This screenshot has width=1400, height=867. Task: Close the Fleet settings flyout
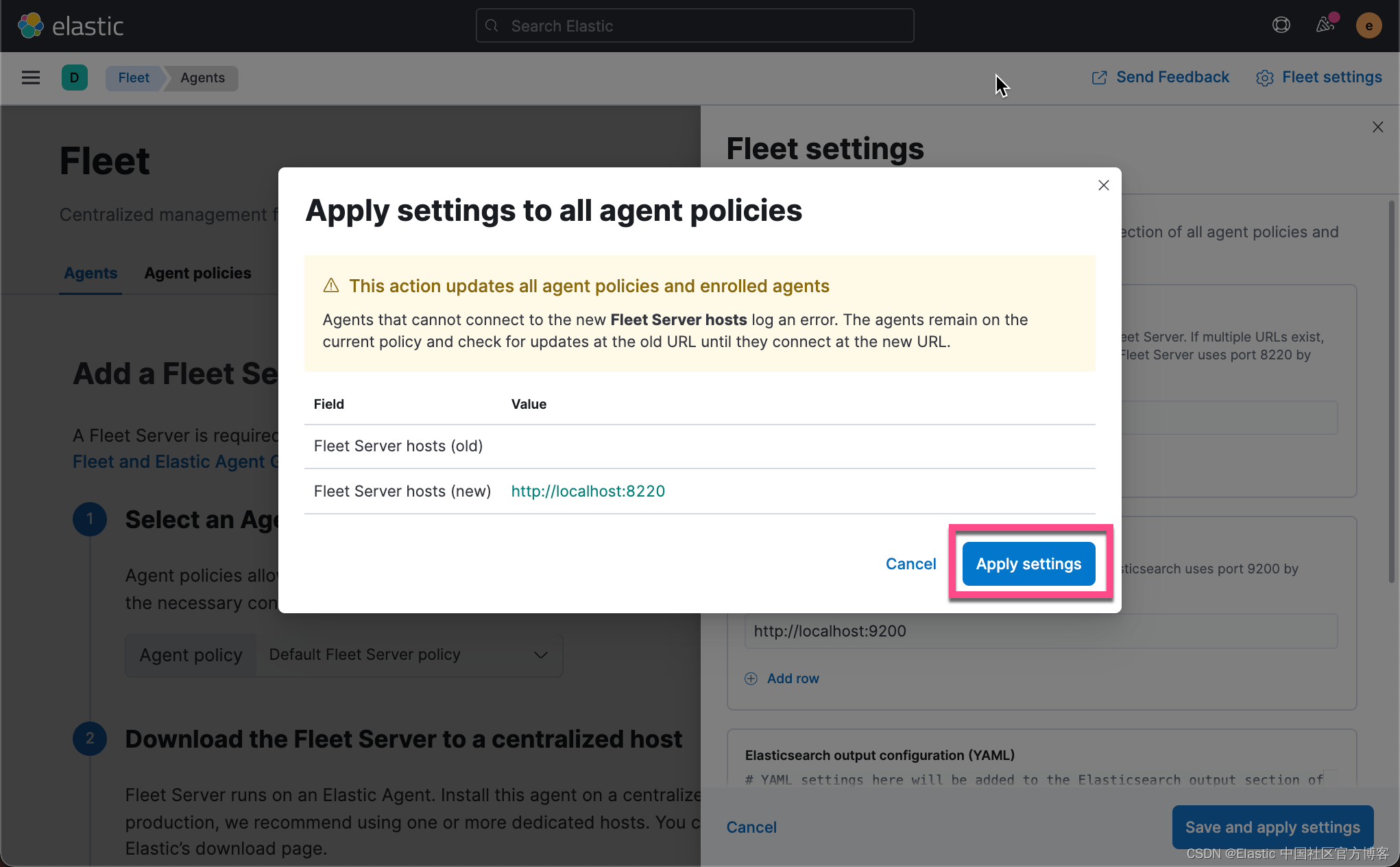(1377, 127)
